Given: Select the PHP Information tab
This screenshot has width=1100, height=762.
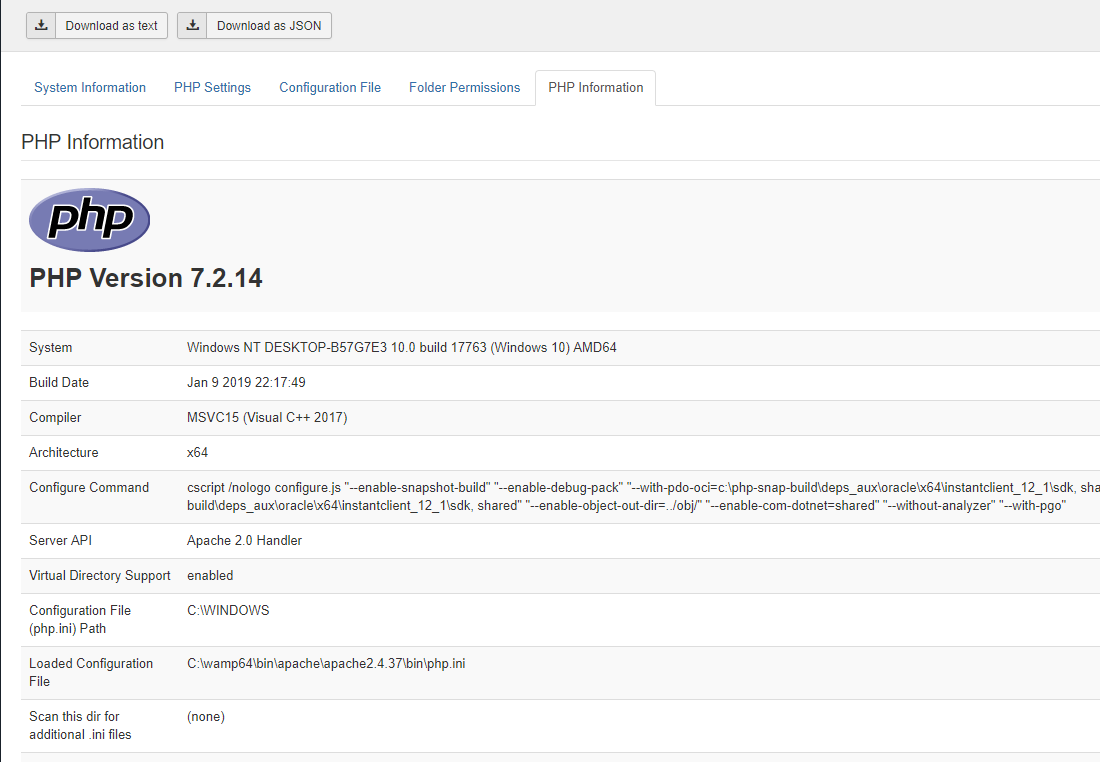Looking at the screenshot, I should click(595, 88).
